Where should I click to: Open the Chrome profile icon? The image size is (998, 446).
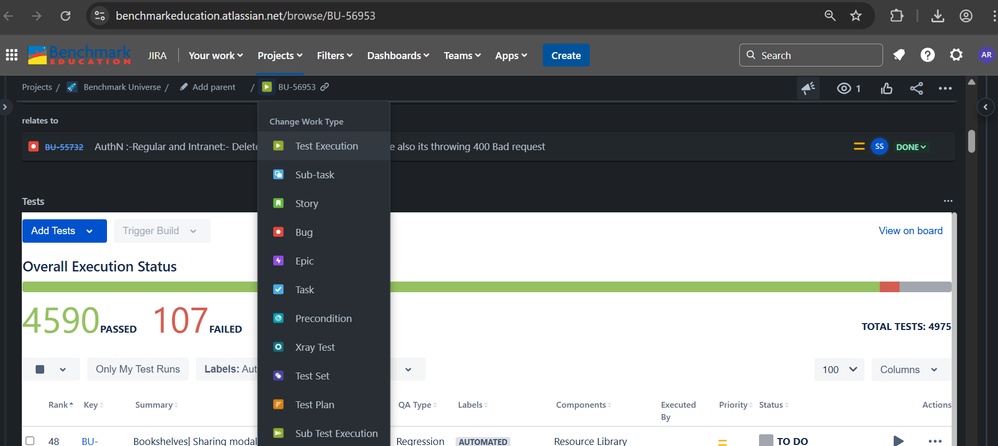966,16
